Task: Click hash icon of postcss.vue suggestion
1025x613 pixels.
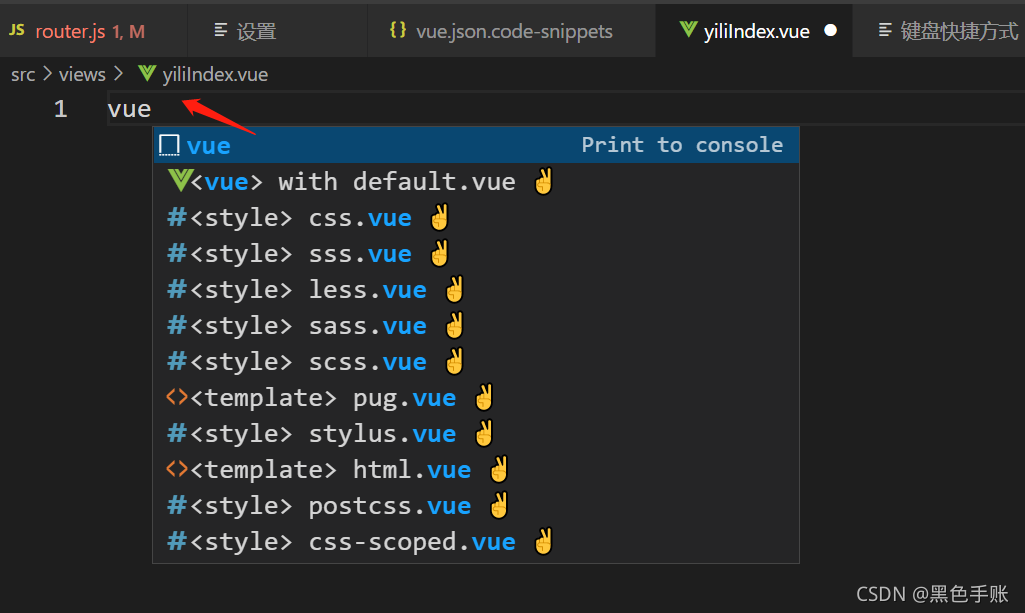Action: pos(176,505)
